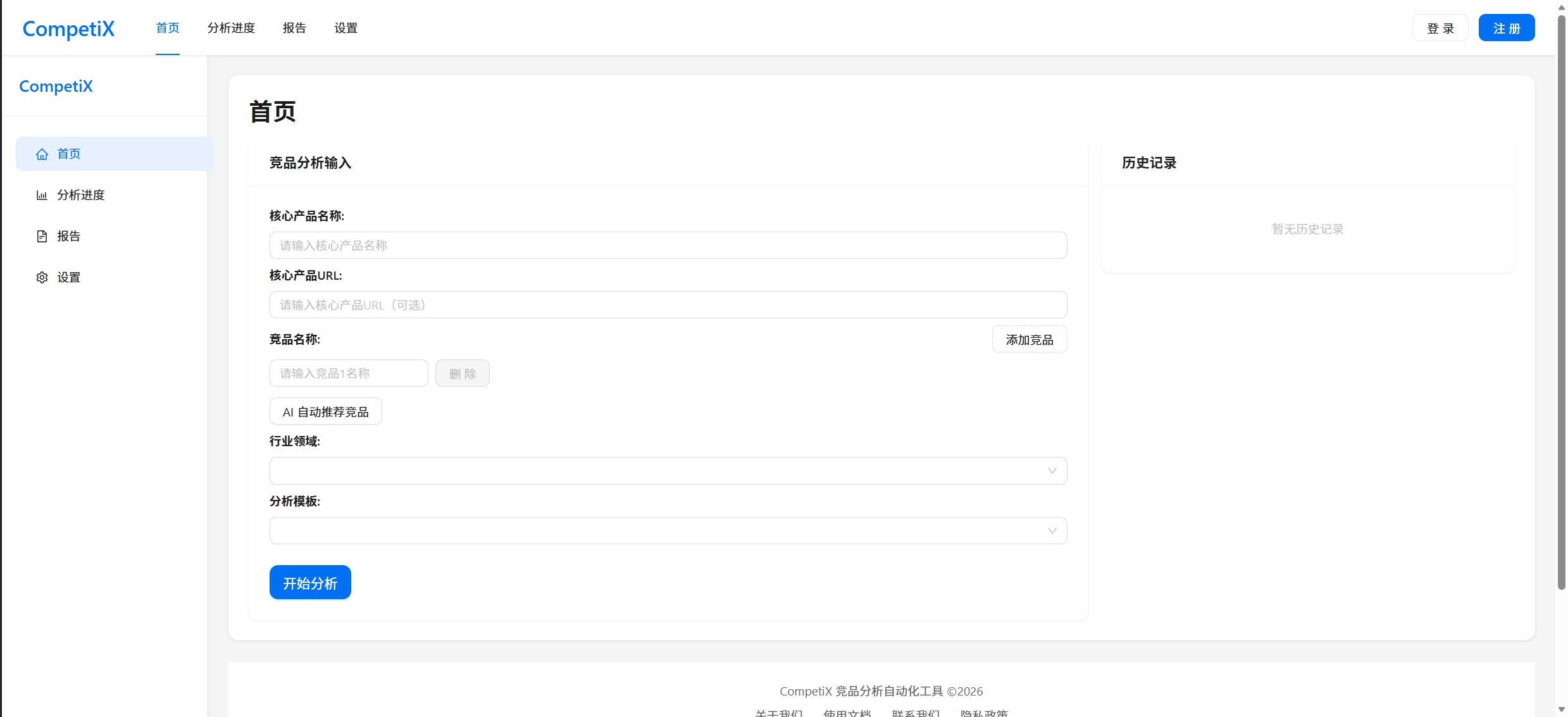
Task: Click the 登录 button
Action: pyautogui.click(x=1440, y=28)
